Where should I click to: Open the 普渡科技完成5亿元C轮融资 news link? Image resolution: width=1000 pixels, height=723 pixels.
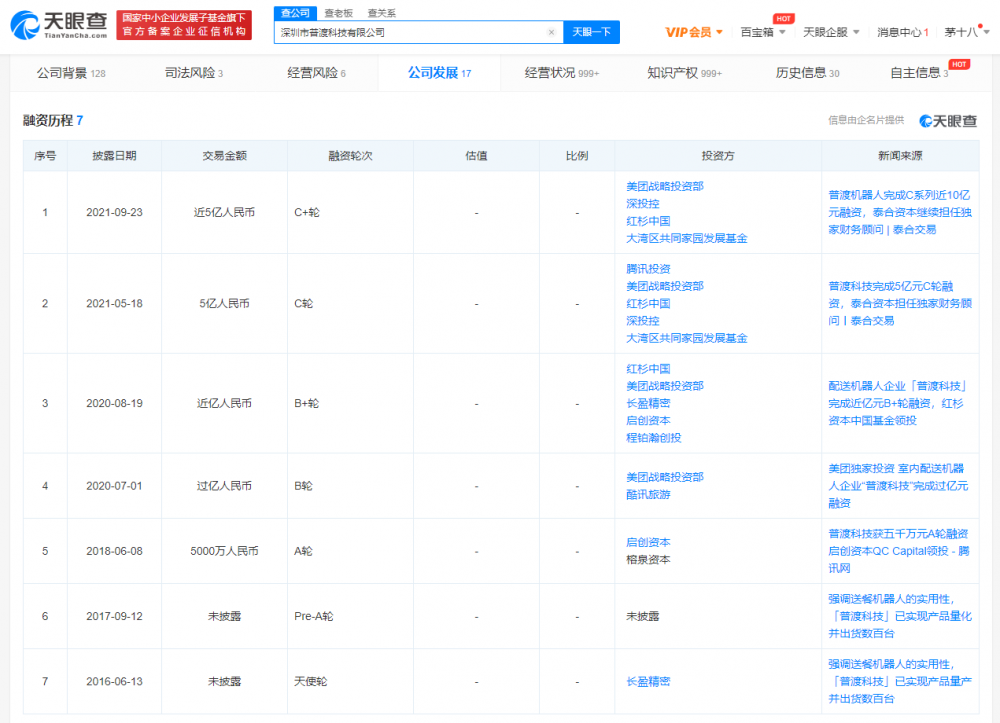[x=900, y=303]
